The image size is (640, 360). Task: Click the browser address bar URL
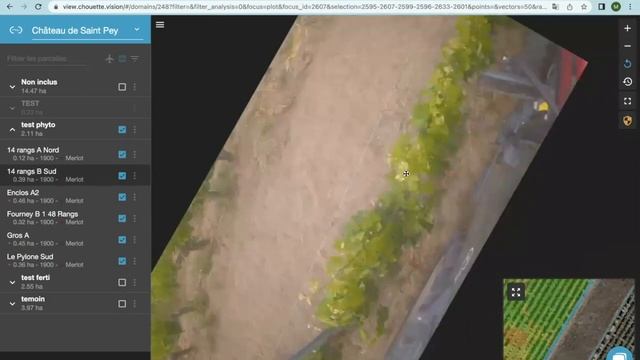pyautogui.click(x=304, y=7)
